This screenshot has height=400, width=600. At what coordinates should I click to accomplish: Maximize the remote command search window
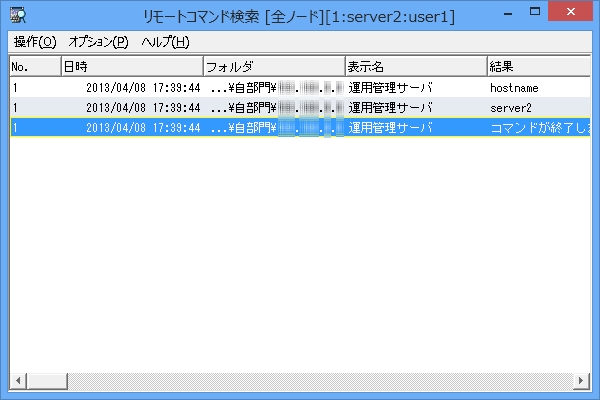[535, 11]
